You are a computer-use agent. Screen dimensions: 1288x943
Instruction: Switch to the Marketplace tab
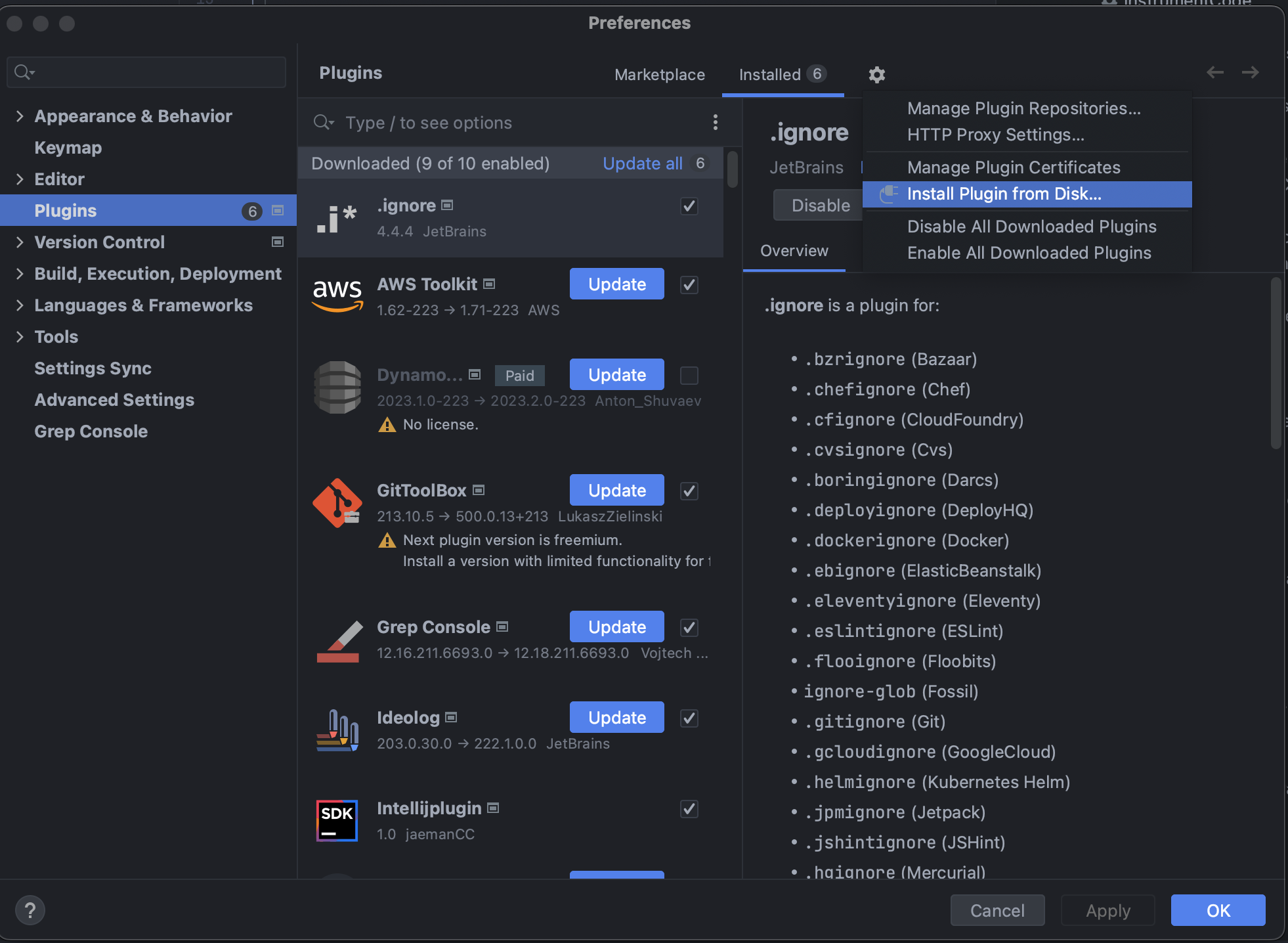[659, 75]
